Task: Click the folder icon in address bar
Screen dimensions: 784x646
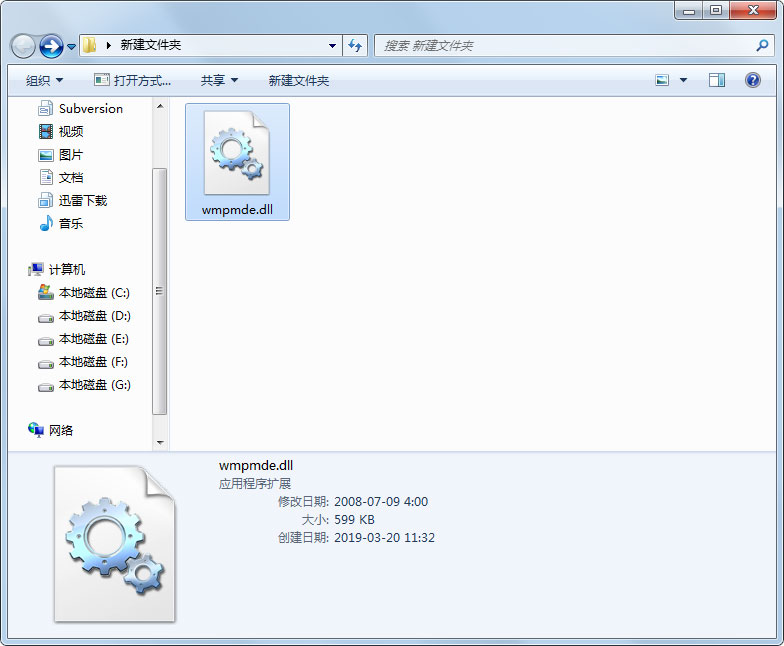Action: [x=90, y=46]
